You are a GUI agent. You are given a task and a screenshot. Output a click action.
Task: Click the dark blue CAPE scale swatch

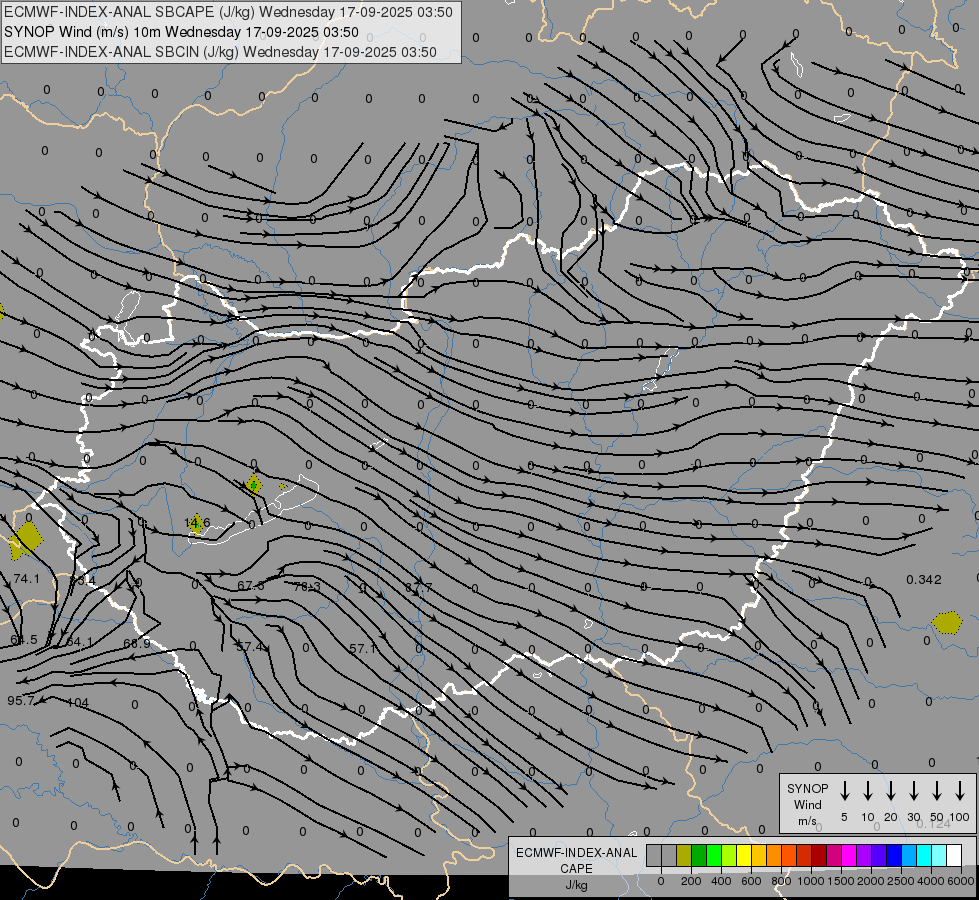click(894, 856)
